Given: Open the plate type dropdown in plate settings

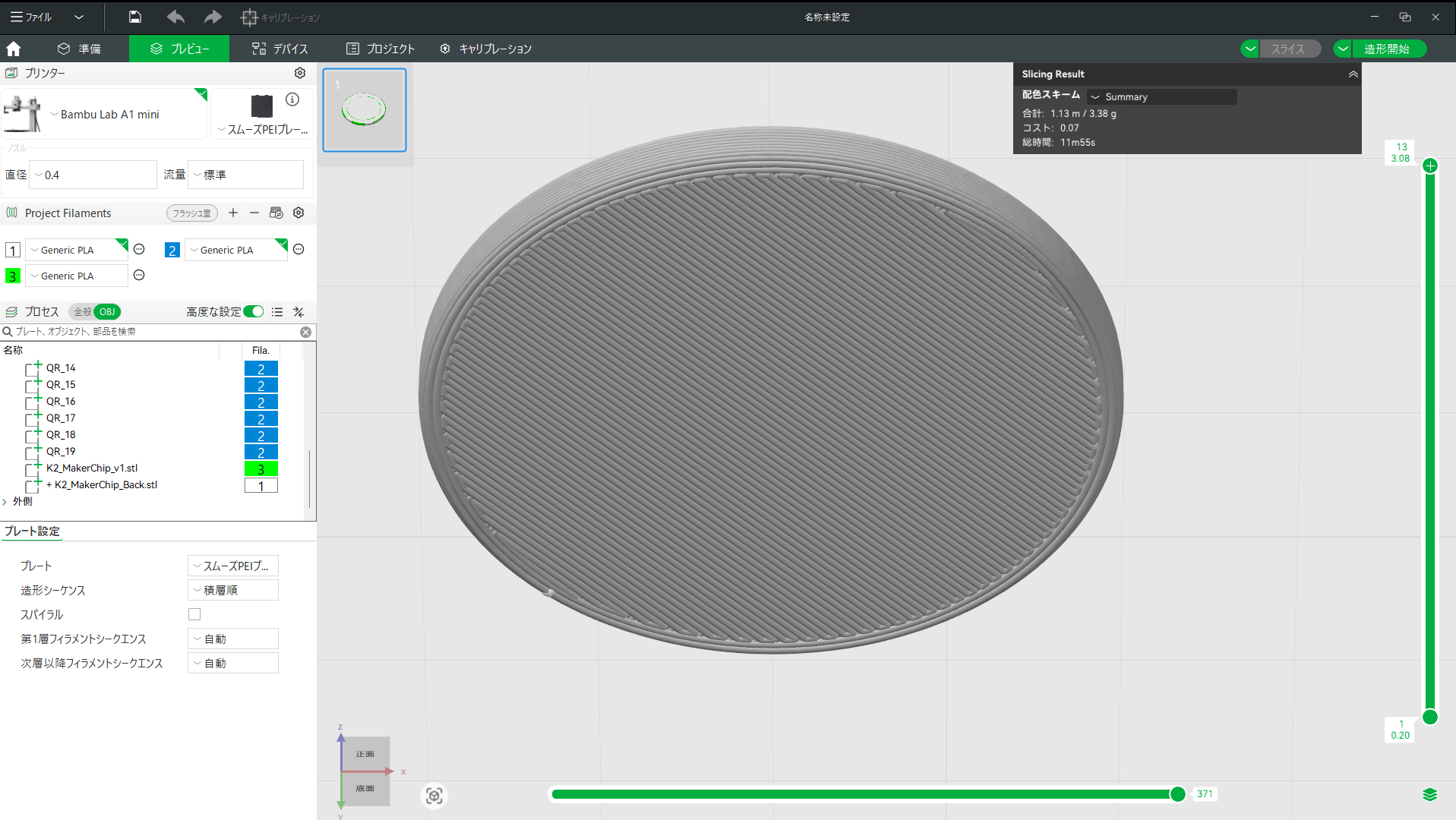Looking at the screenshot, I should (233, 566).
